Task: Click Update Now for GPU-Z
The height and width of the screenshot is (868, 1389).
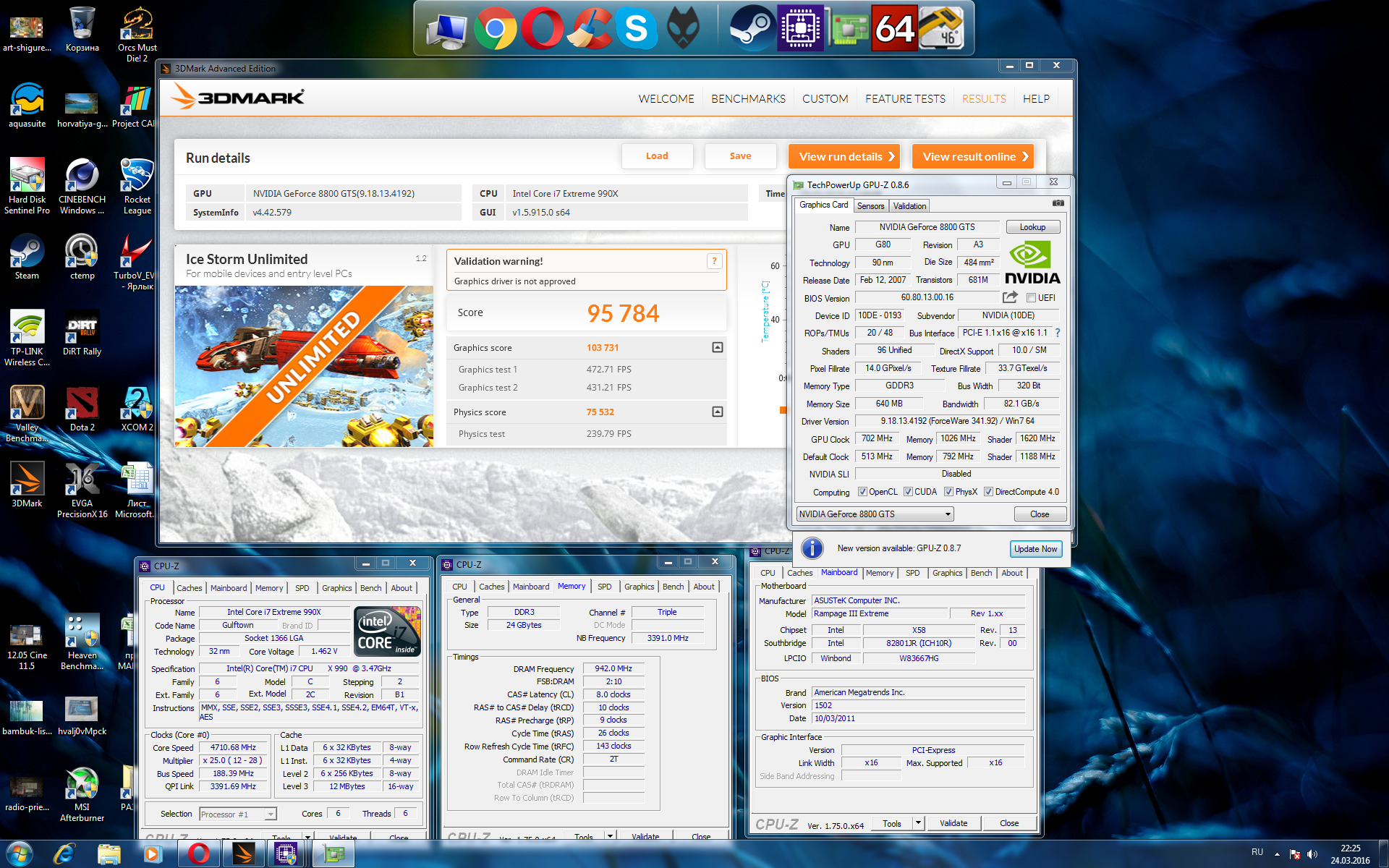Action: [1035, 549]
